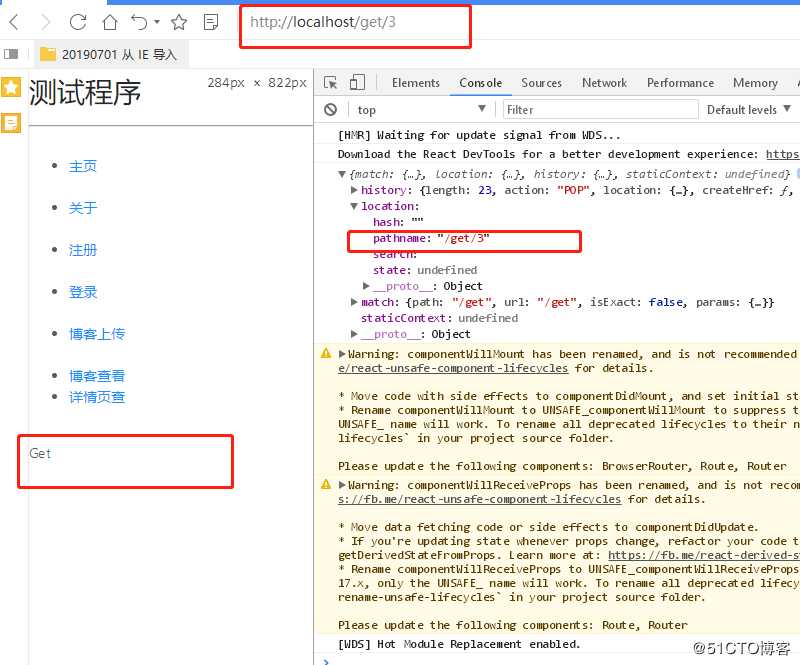Open the Default levels dropdown
The image size is (800, 665).
pyautogui.click(x=748, y=110)
